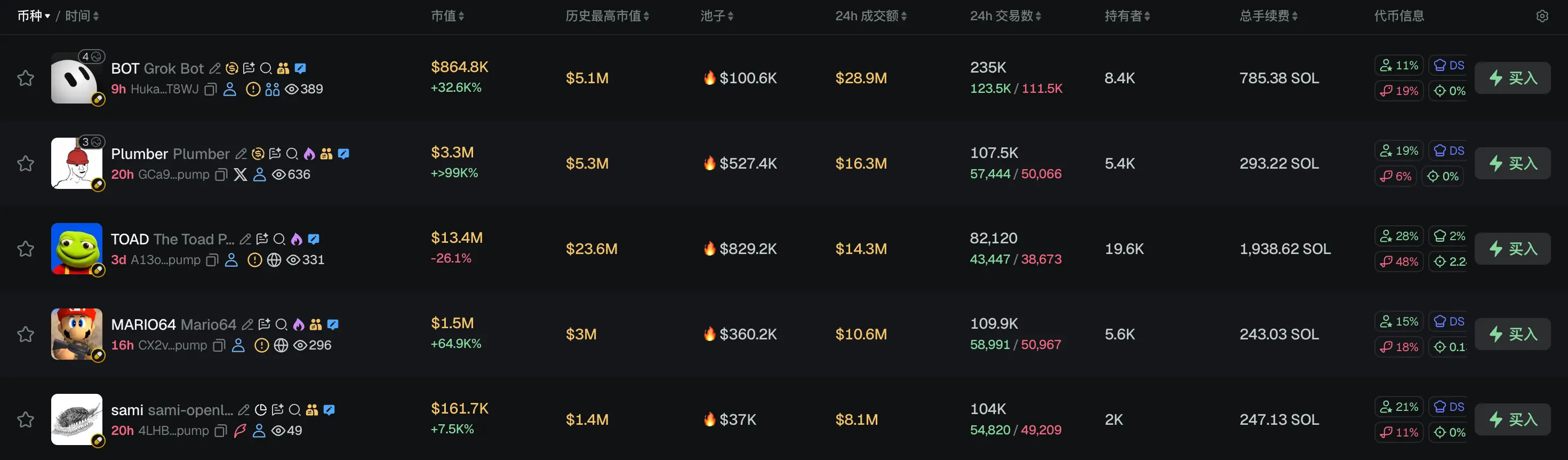1568x460 pixels.
Task: Click 买入 button for Plumber
Action: click(x=1513, y=163)
